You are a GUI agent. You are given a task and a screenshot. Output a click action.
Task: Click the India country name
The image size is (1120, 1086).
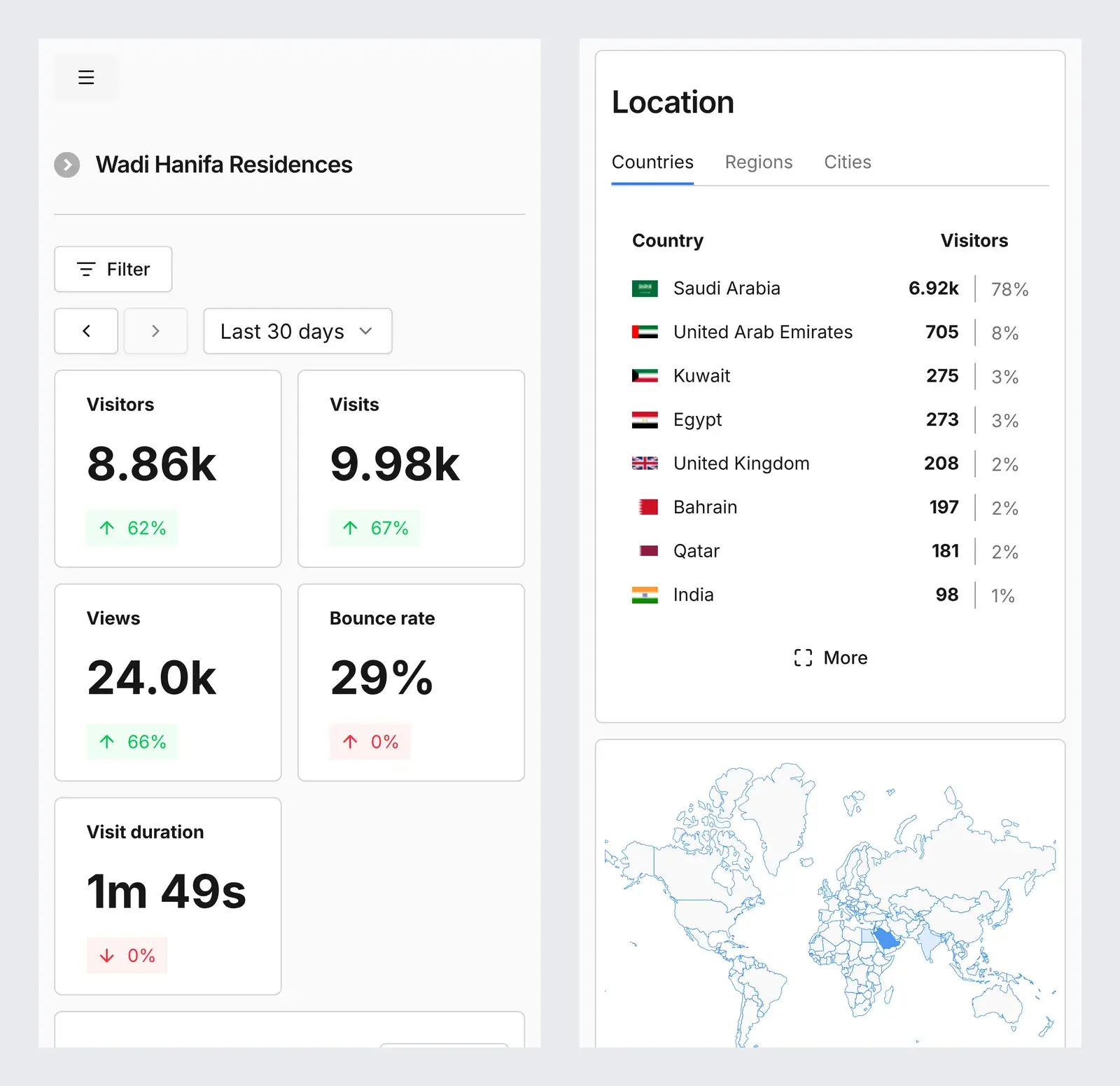tap(693, 595)
